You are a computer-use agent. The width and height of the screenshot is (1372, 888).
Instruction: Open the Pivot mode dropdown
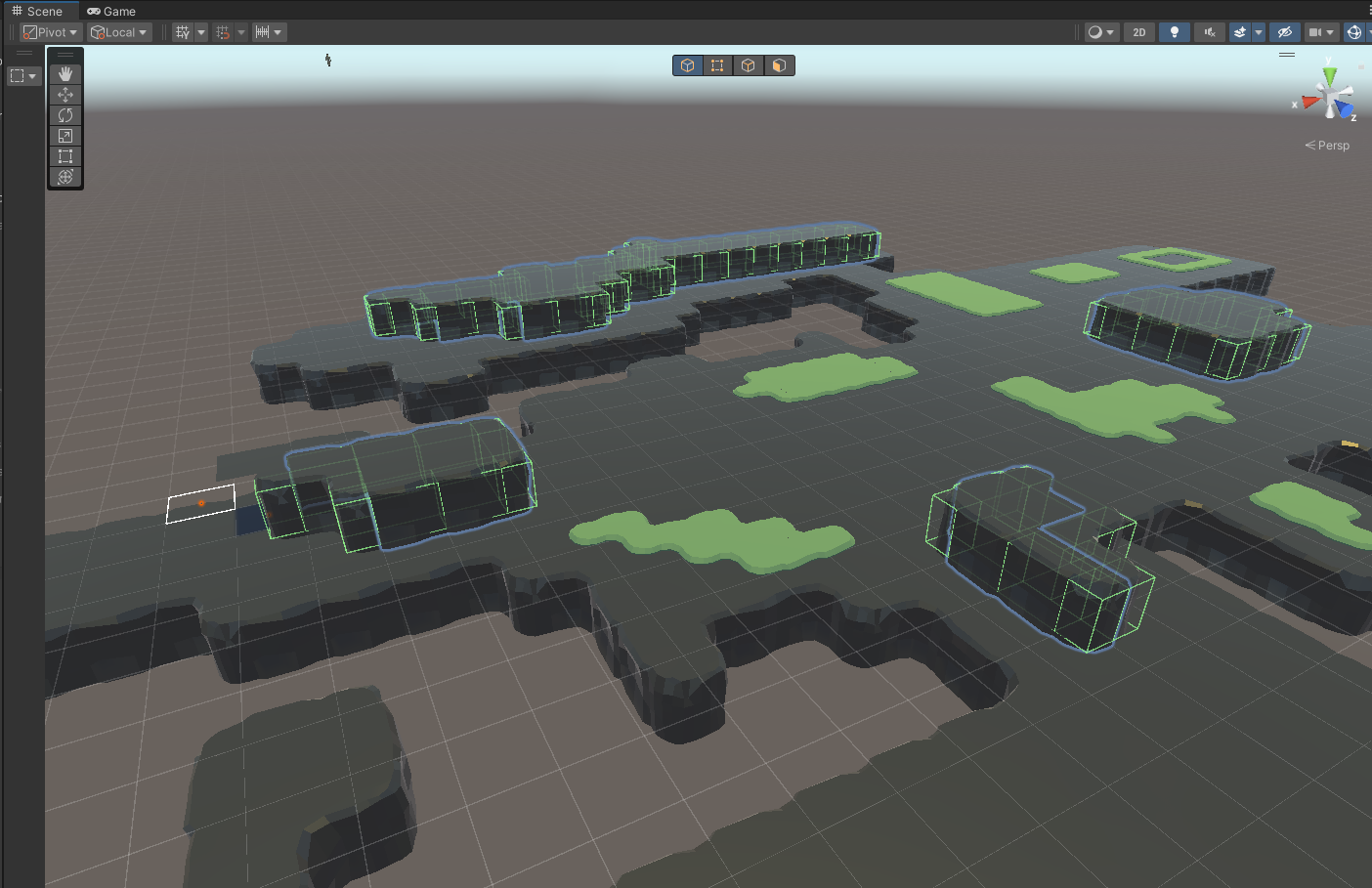click(x=49, y=31)
